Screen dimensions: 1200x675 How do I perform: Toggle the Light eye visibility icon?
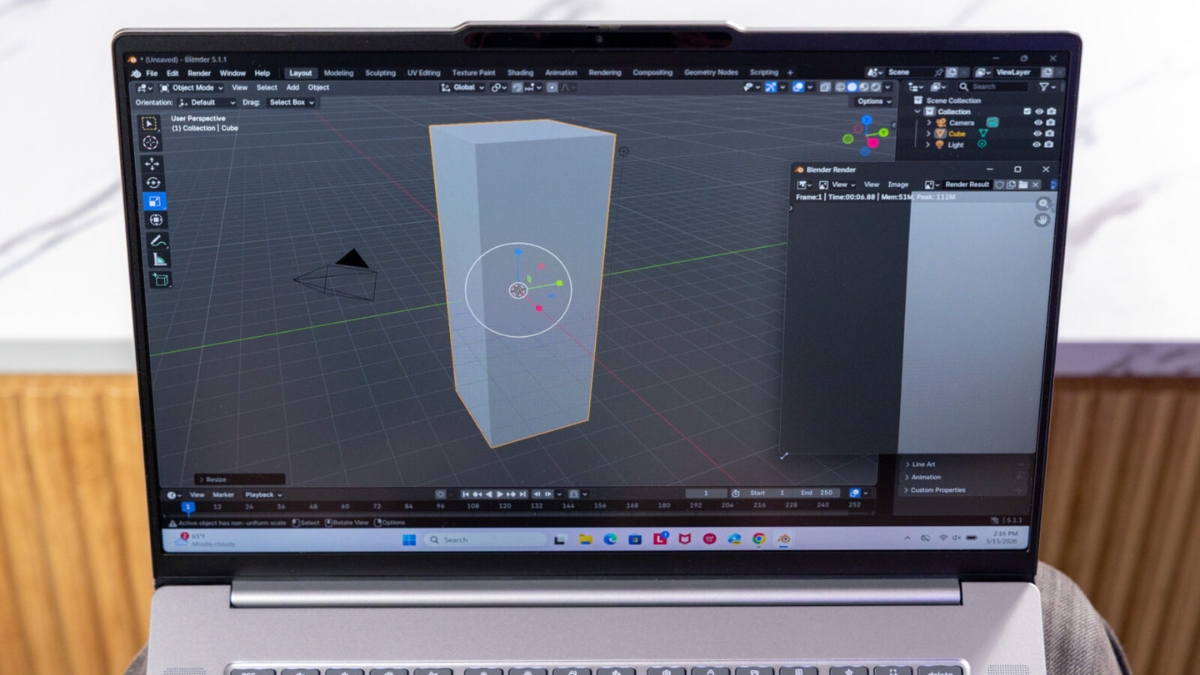[1036, 144]
